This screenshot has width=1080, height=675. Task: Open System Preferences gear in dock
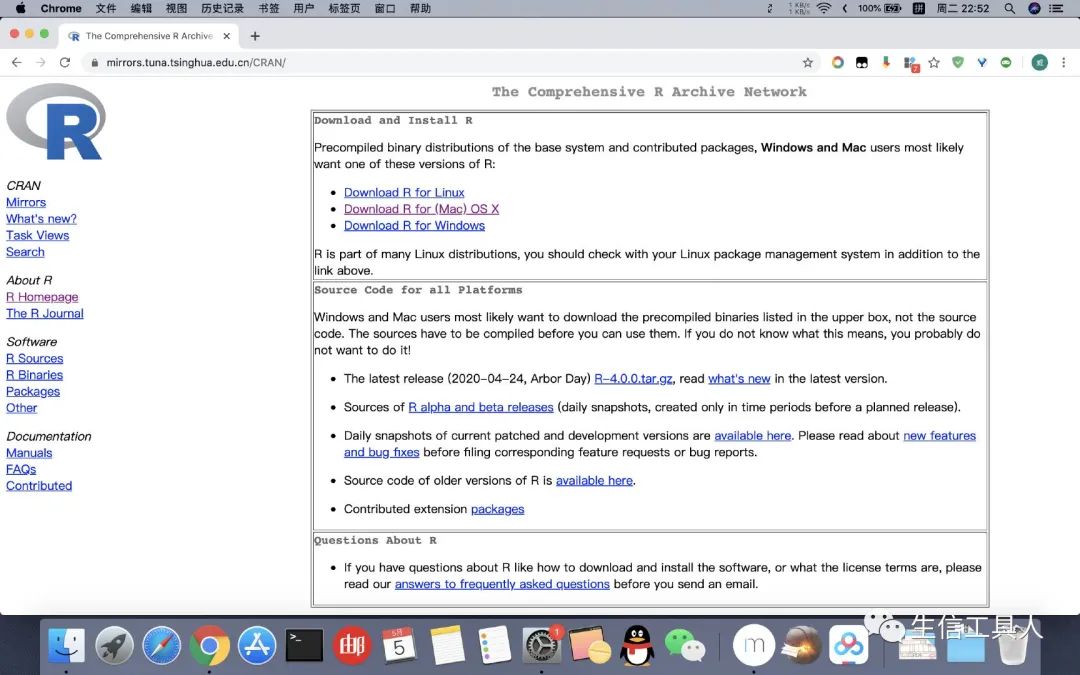pyautogui.click(x=542, y=645)
